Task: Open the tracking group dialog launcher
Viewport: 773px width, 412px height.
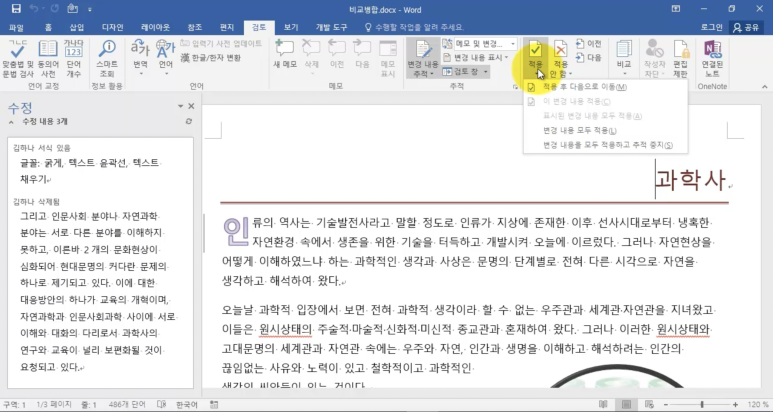Action: 516,87
